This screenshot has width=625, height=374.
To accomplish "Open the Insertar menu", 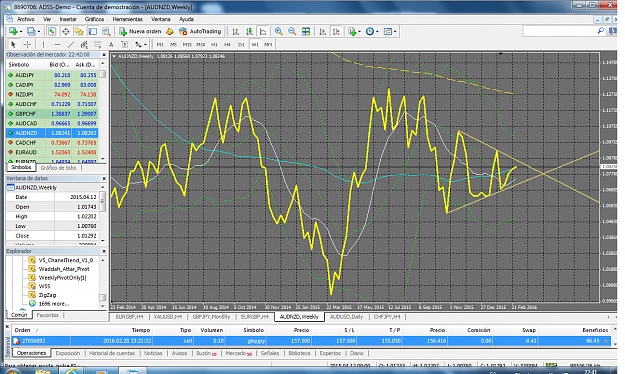I will coord(68,19).
